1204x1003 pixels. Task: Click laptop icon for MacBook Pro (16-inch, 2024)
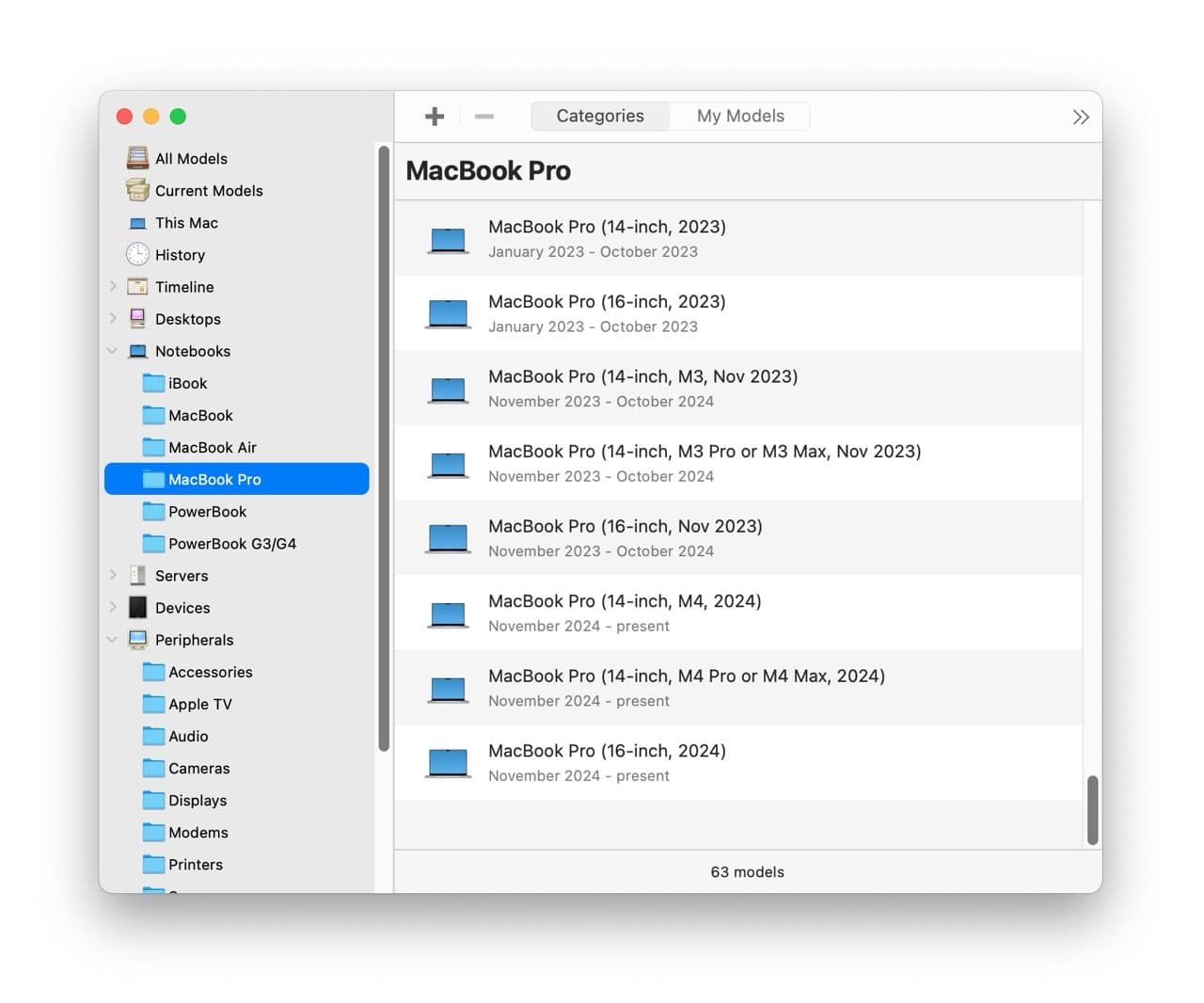448,762
